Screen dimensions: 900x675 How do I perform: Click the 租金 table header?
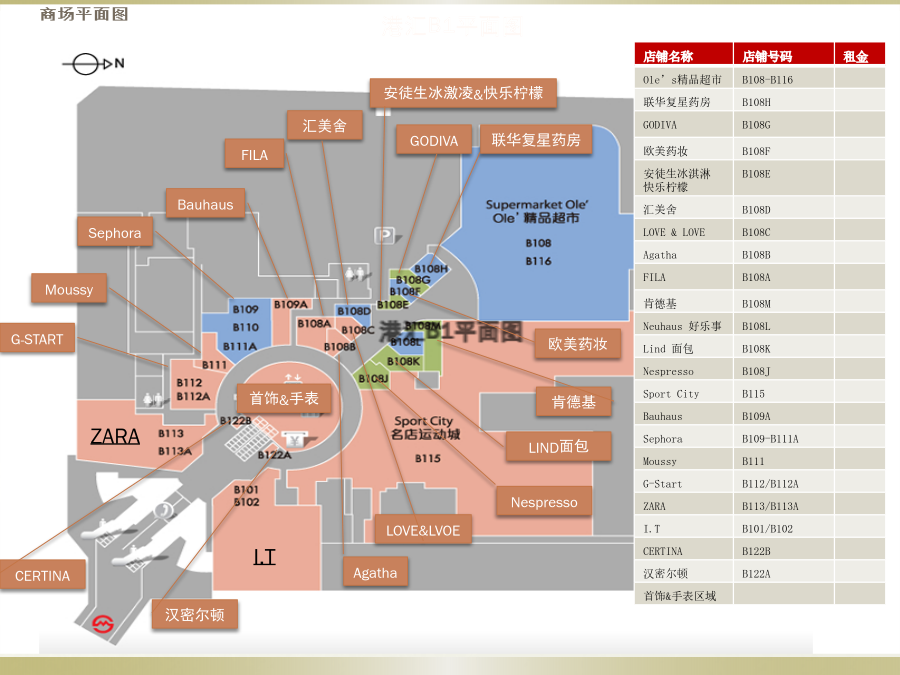[855, 56]
